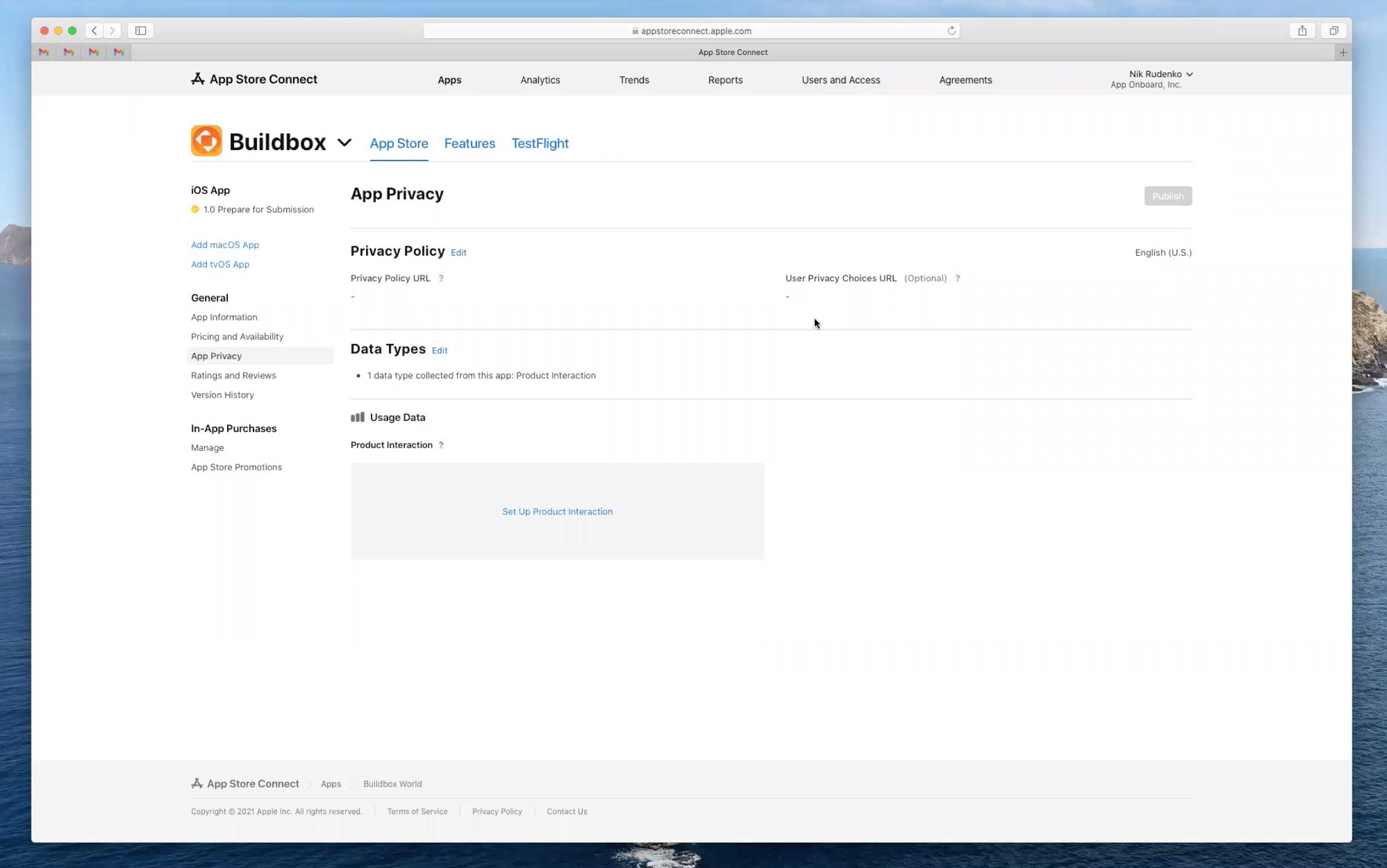Image resolution: width=1387 pixels, height=868 pixels.
Task: Show all tabs overview icon
Action: (x=1333, y=30)
